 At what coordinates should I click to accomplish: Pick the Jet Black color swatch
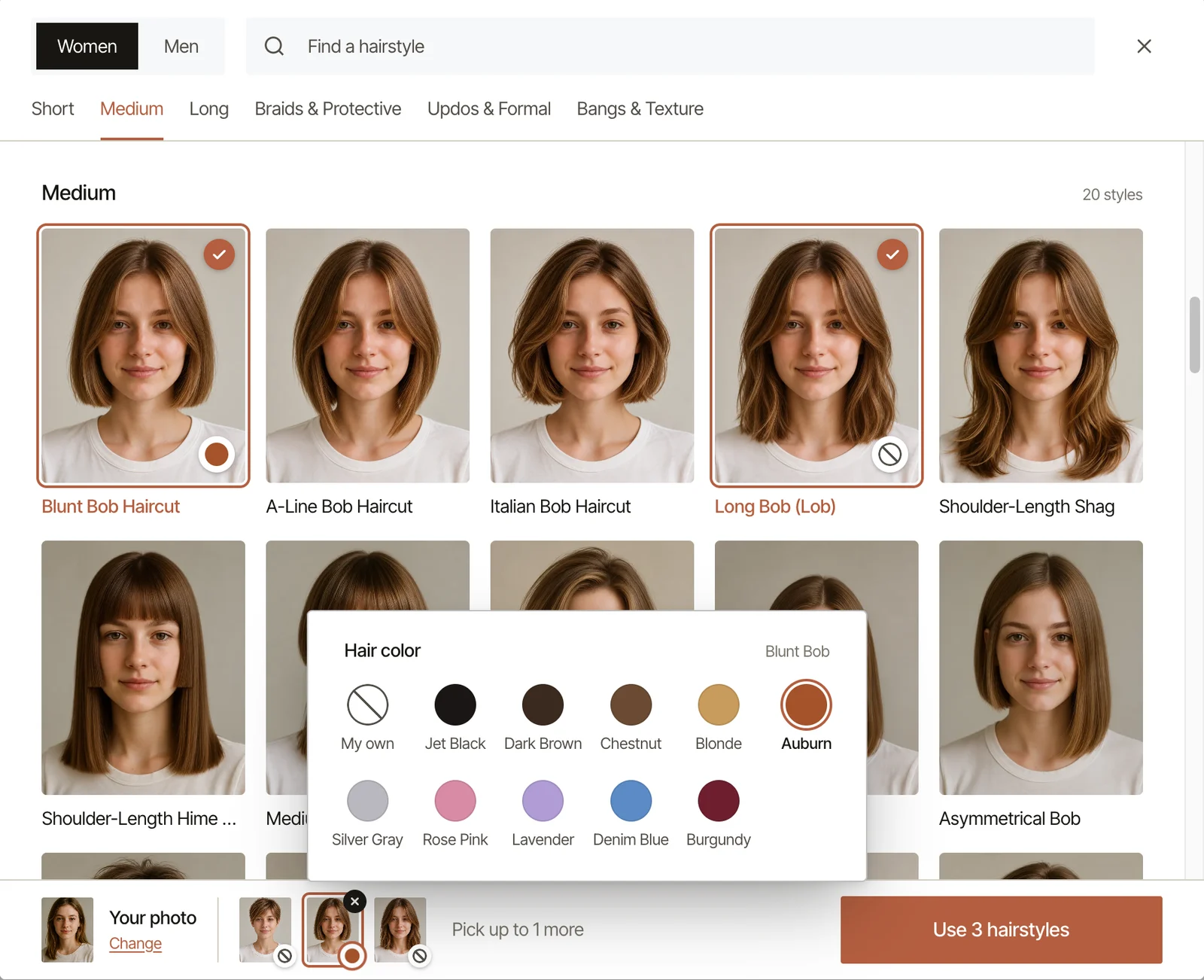click(455, 705)
